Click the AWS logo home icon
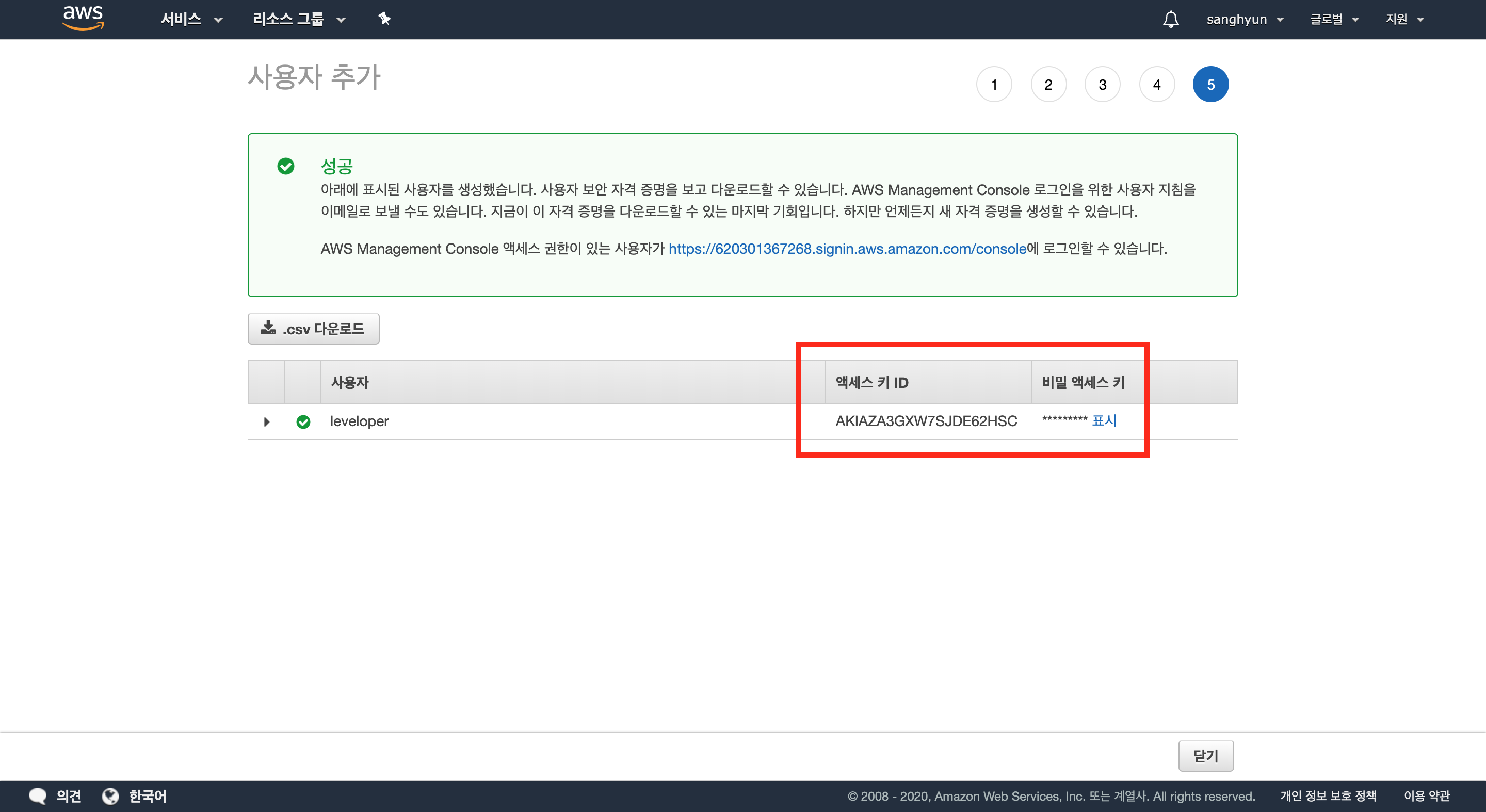 coord(83,18)
